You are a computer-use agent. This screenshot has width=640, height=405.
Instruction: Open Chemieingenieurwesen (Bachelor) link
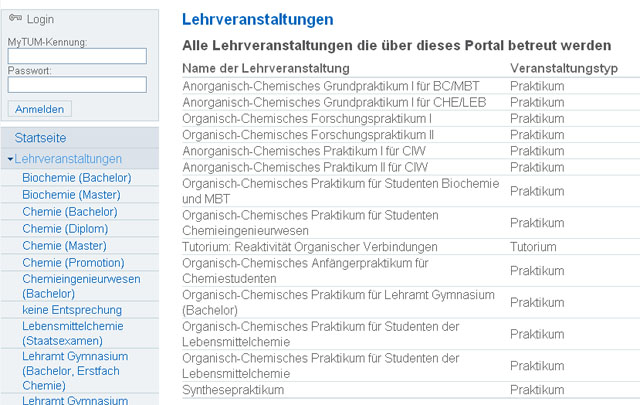[81, 286]
